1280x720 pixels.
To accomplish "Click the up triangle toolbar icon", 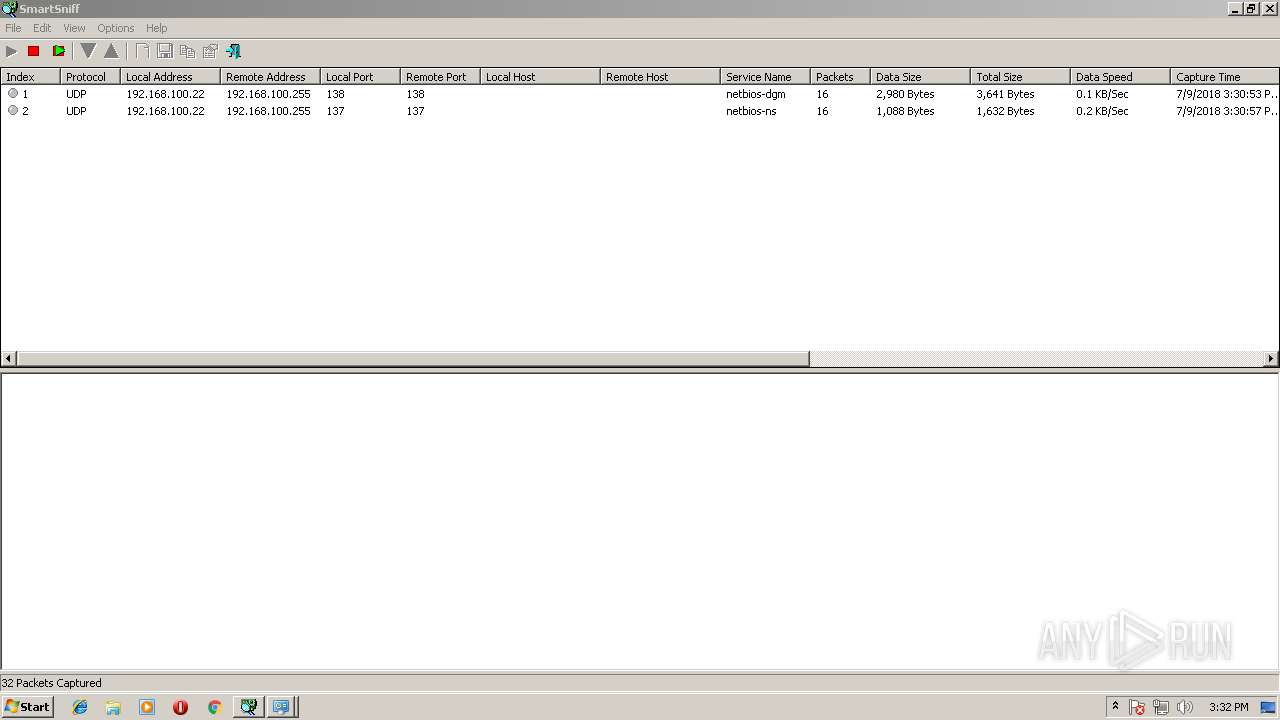I will point(111,51).
